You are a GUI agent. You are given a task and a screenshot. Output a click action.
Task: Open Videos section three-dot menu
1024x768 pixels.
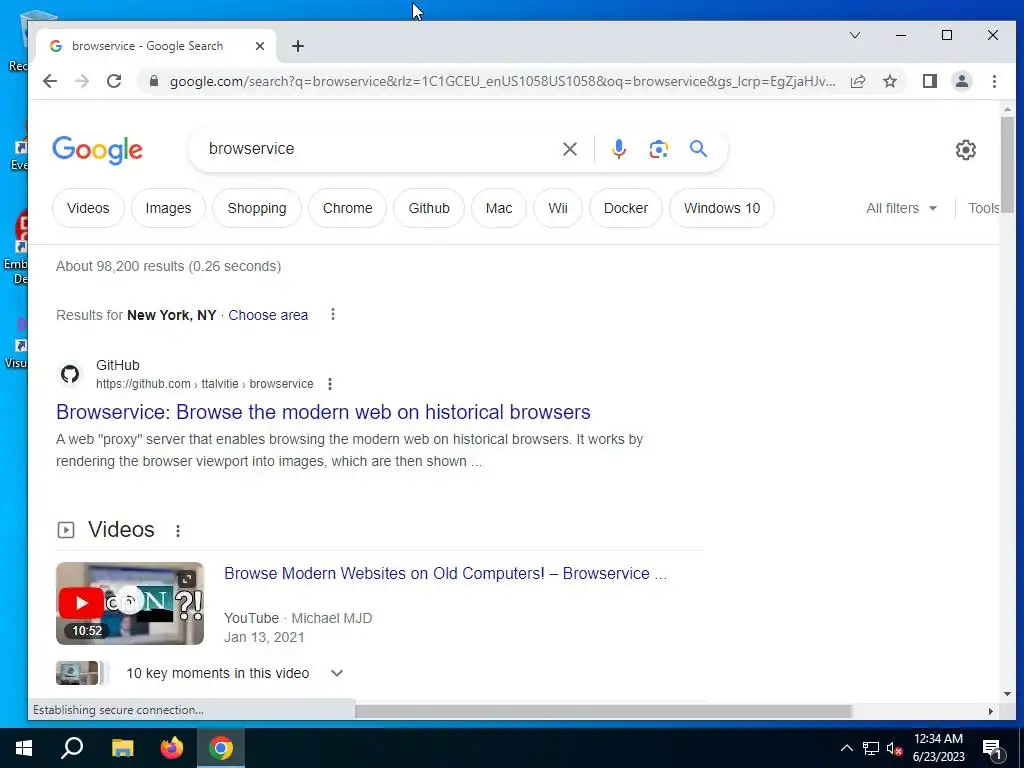(x=178, y=531)
